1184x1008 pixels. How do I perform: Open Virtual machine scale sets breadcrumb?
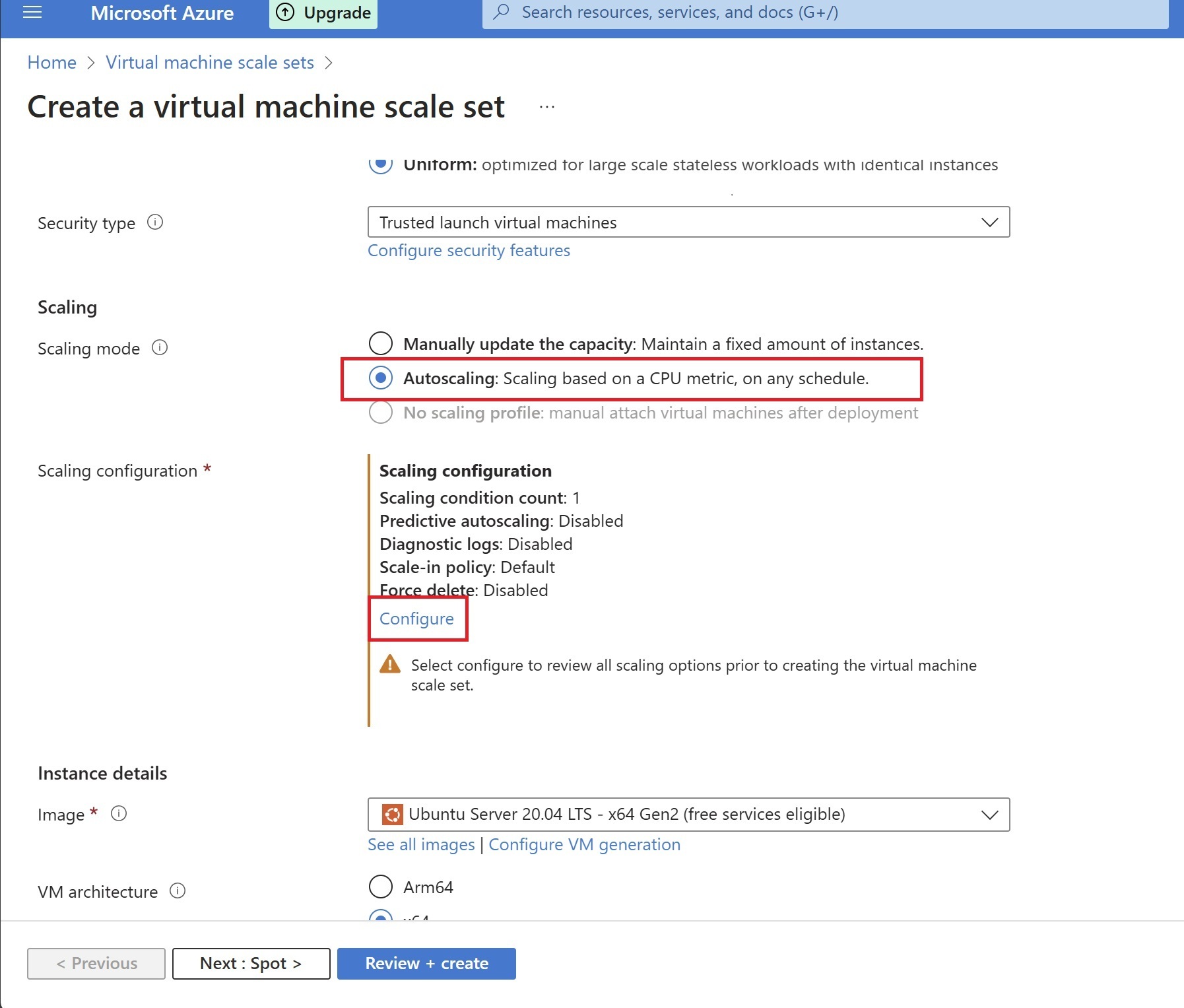pyautogui.click(x=210, y=62)
